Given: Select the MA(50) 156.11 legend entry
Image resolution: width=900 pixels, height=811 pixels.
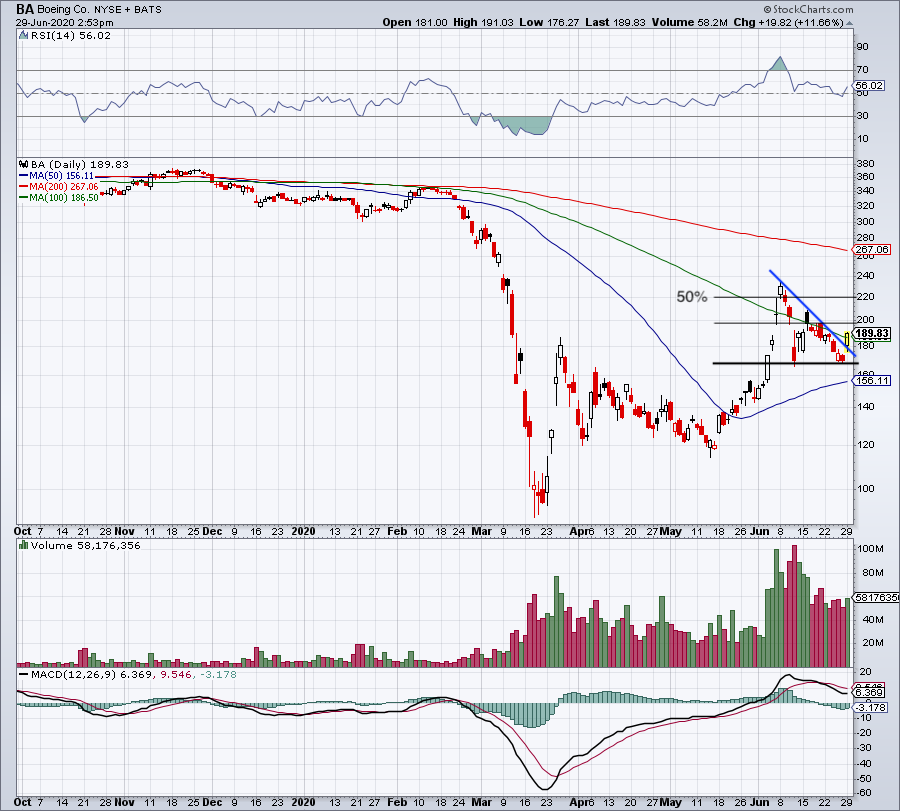Looking at the screenshot, I should point(56,176).
